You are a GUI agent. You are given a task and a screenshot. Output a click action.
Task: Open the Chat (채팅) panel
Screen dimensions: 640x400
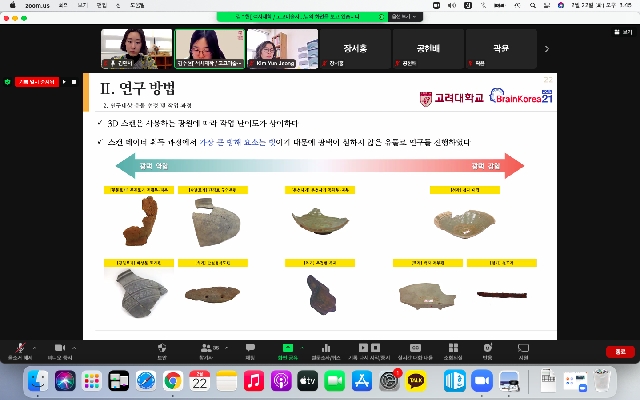coord(250,348)
